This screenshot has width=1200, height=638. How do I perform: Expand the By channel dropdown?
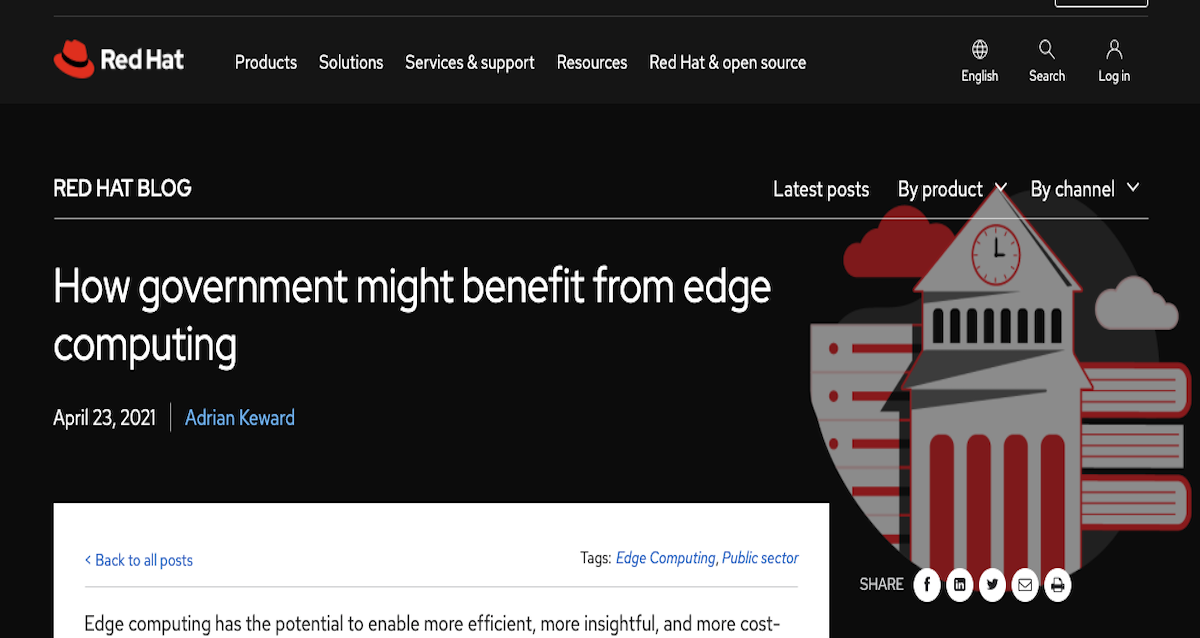pyautogui.click(x=1084, y=189)
